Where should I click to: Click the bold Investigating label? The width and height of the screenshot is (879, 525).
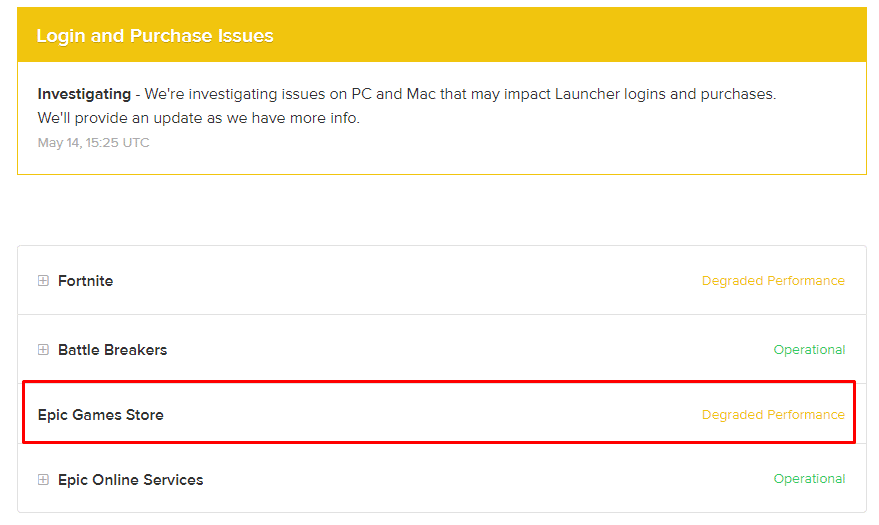coord(84,94)
